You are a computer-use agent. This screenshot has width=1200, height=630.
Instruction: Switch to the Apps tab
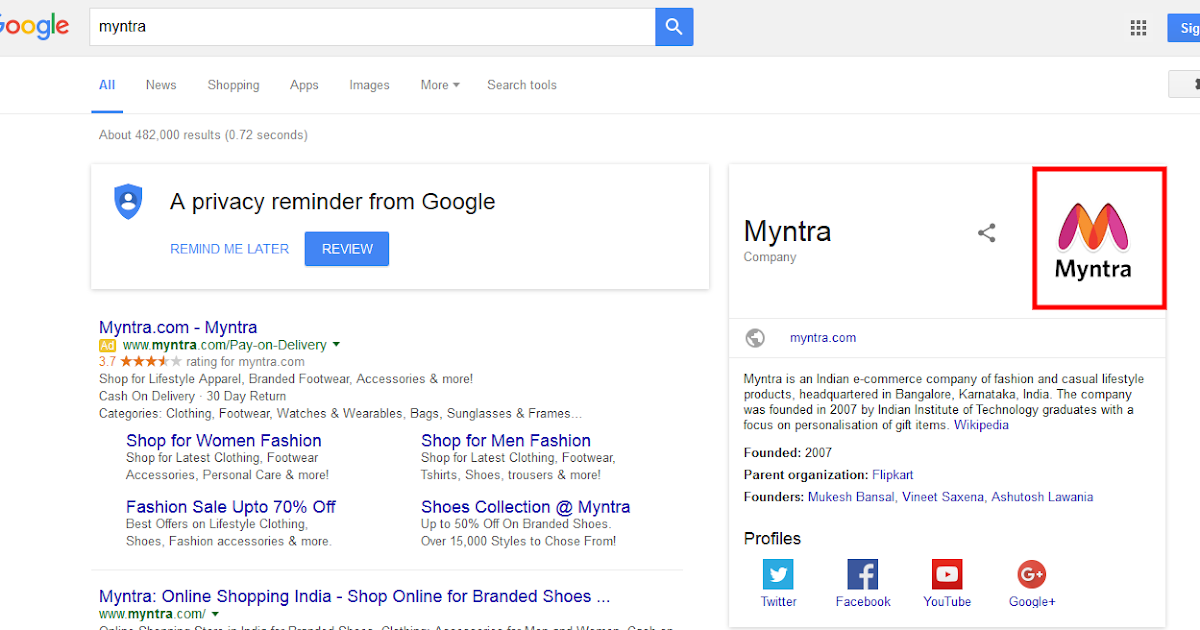tap(304, 85)
